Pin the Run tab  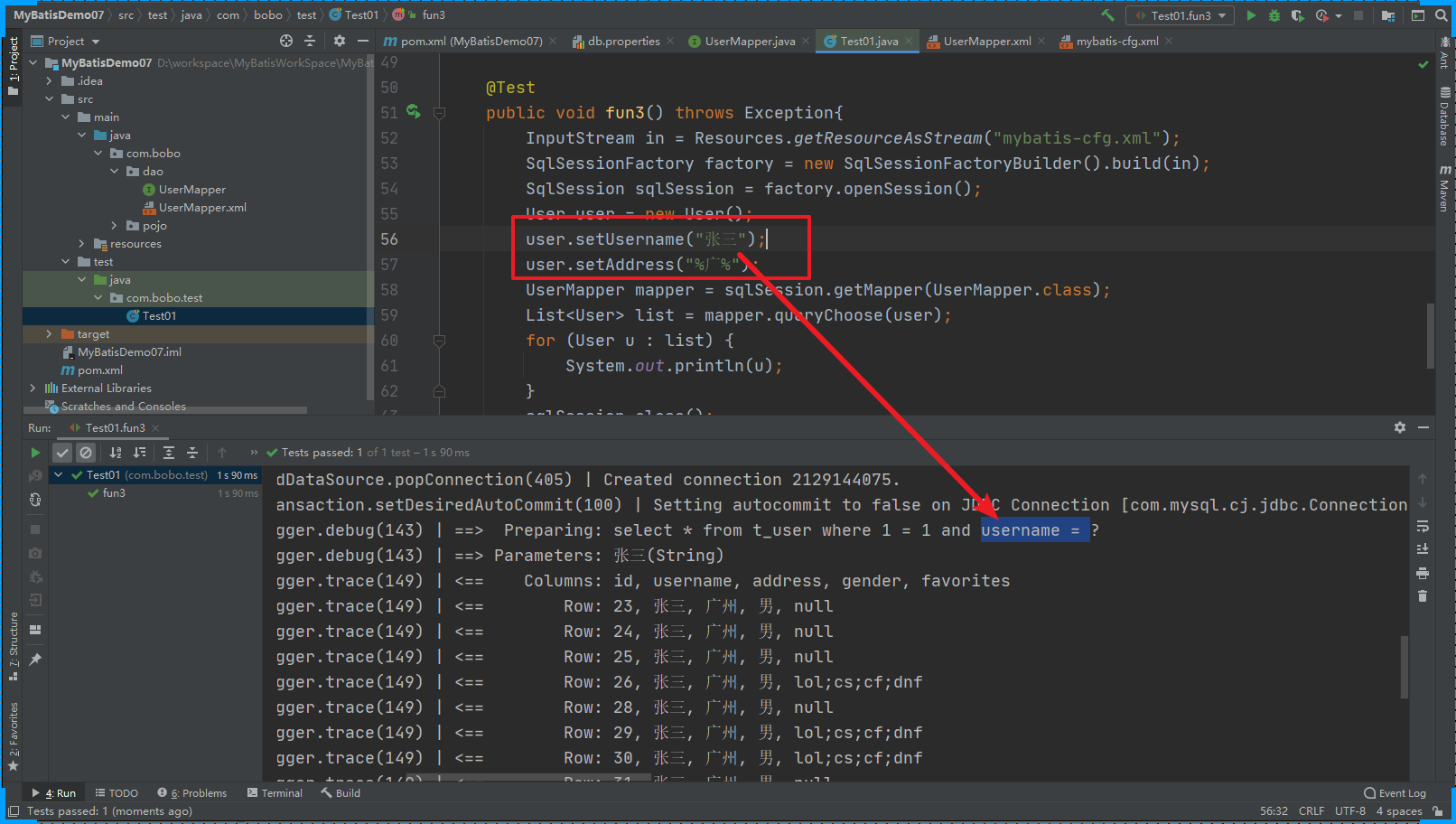(x=35, y=660)
